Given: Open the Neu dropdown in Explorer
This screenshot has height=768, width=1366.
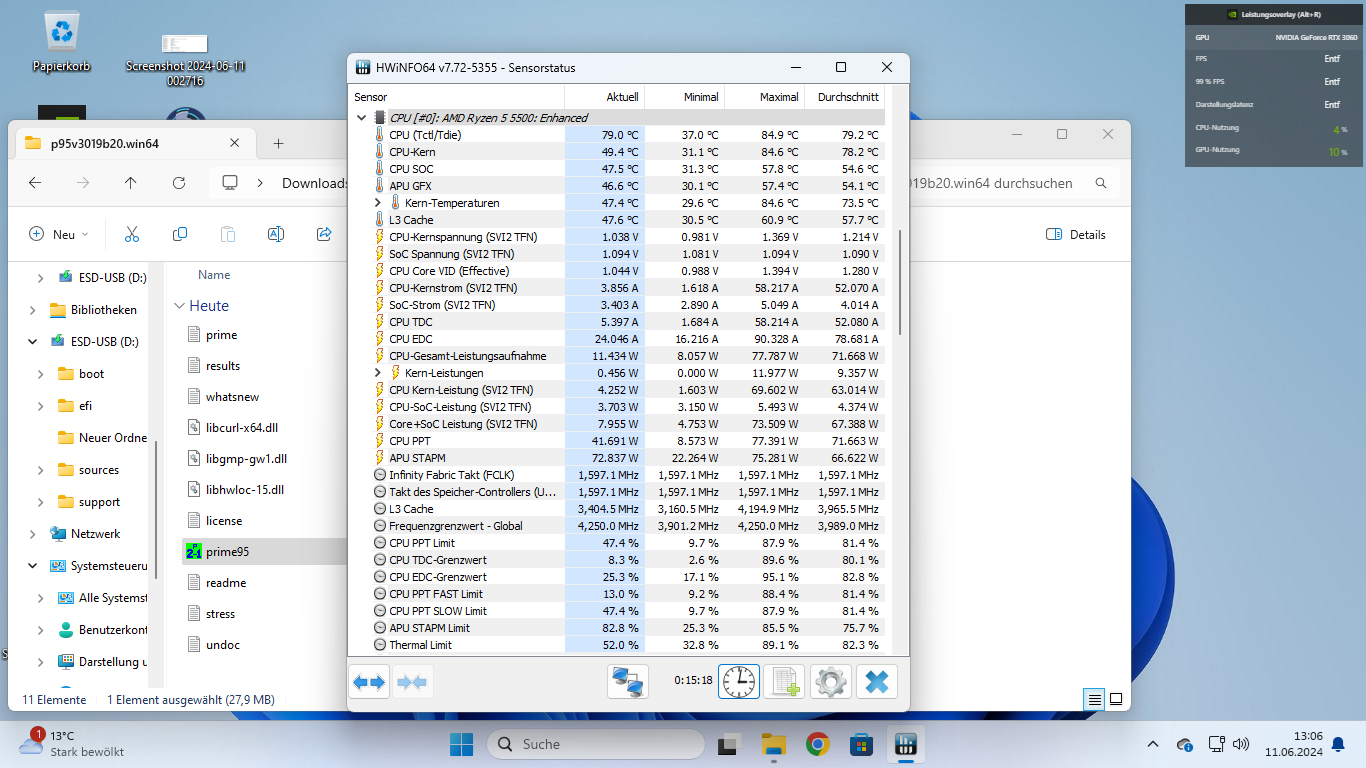Looking at the screenshot, I should click(x=59, y=234).
